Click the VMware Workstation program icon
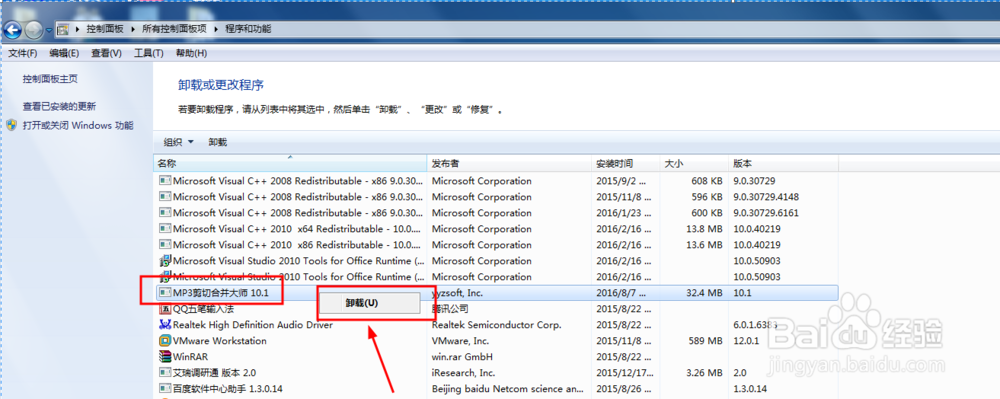This screenshot has height=399, width=1000. pyautogui.click(x=165, y=341)
